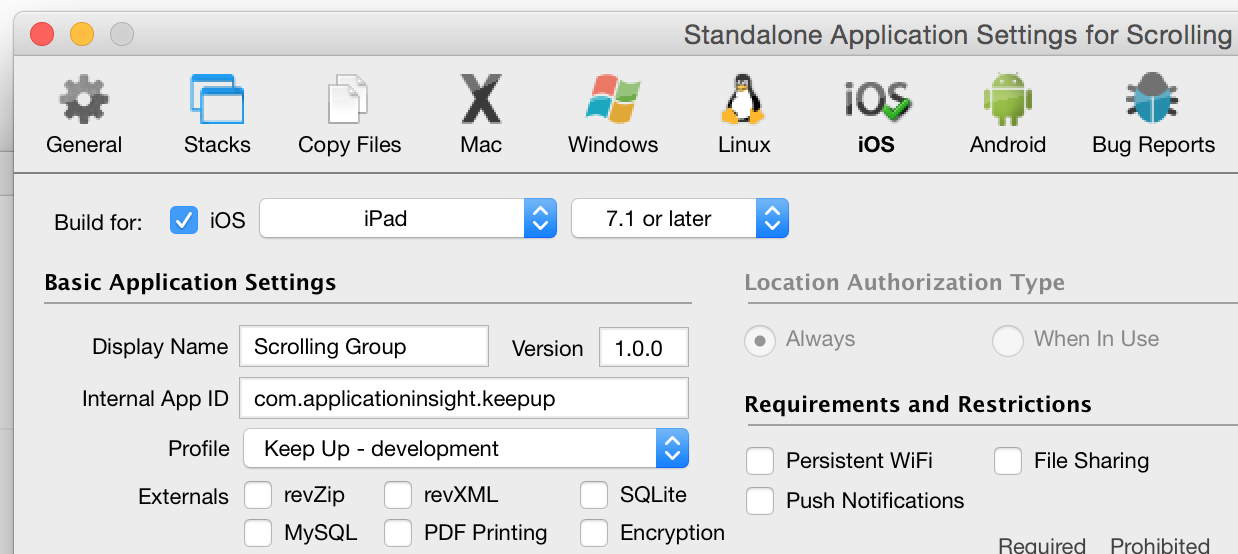The image size is (1238, 554).
Task: Open the iPad device dropdown
Action: [407, 219]
